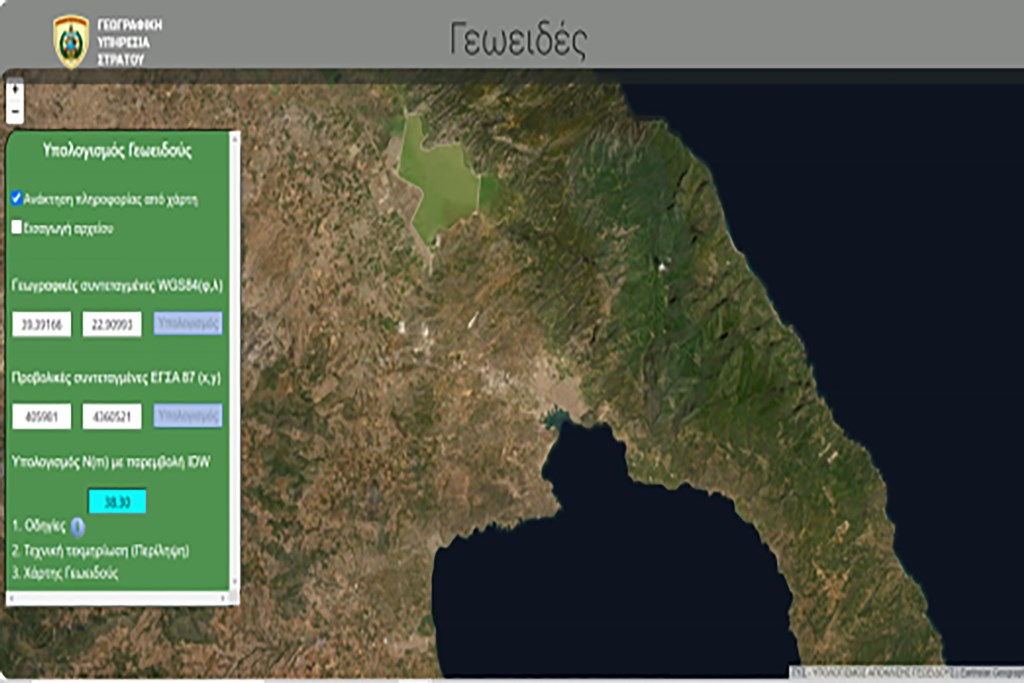Select the y coordinate field 4360521
The image size is (1024, 683).
(x=111, y=416)
